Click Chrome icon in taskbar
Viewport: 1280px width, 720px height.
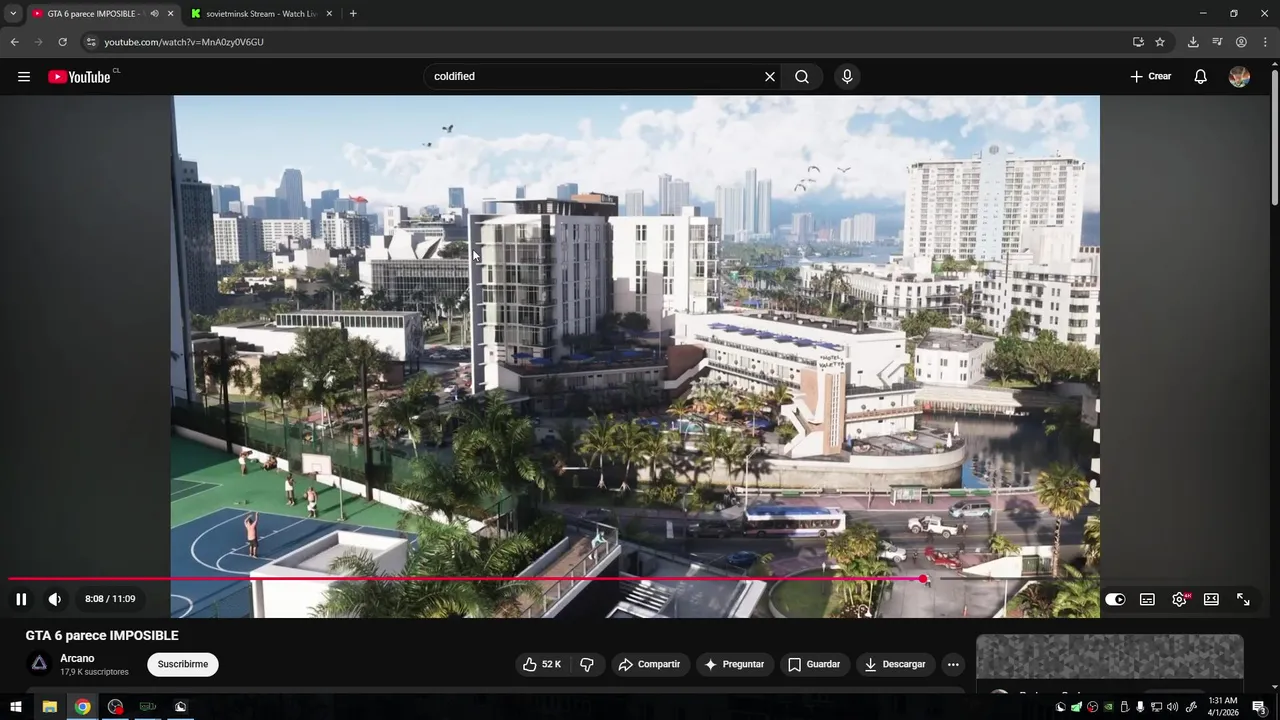pyautogui.click(x=82, y=707)
